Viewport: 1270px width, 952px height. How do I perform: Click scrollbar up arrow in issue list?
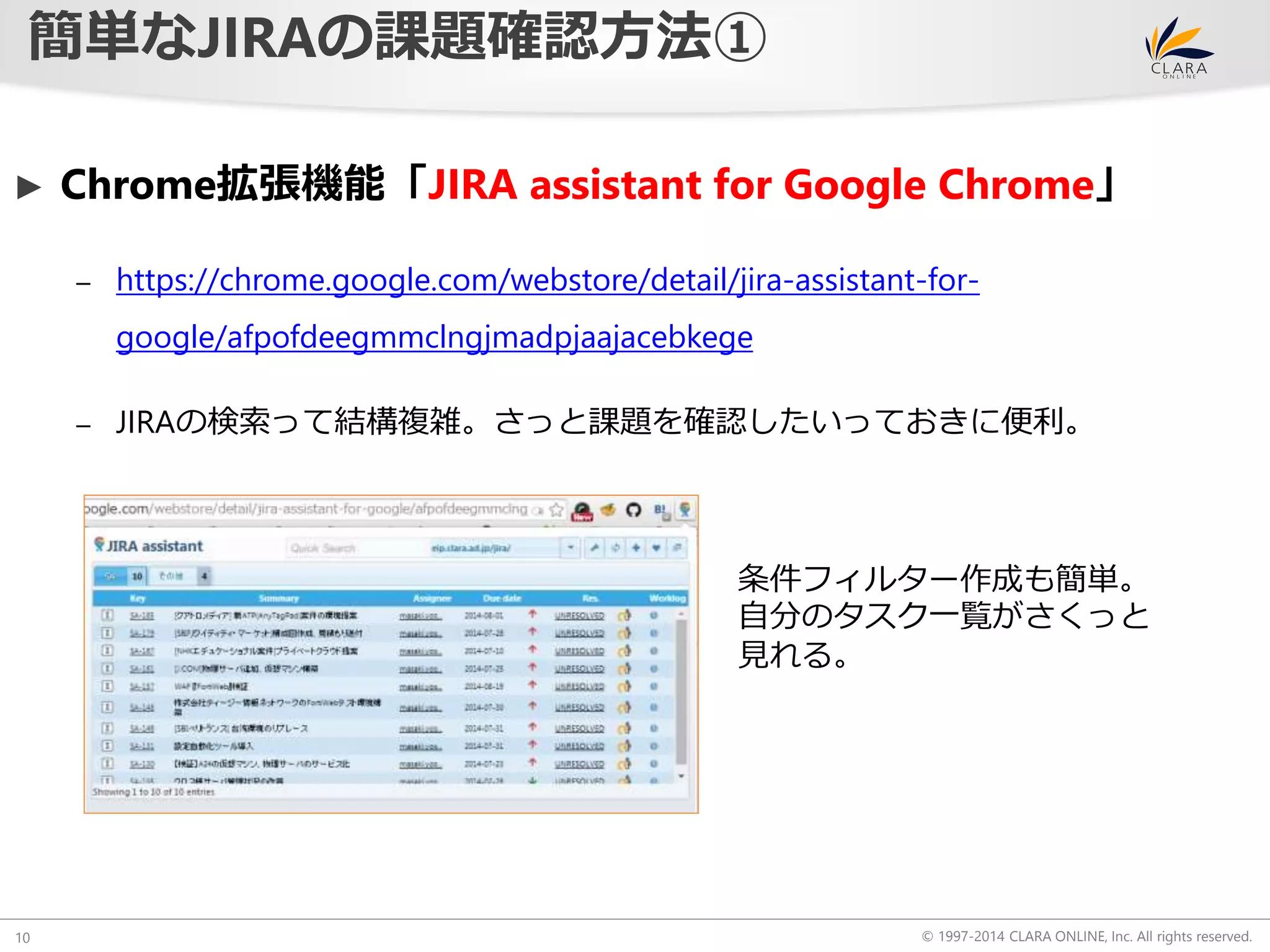click(x=681, y=614)
